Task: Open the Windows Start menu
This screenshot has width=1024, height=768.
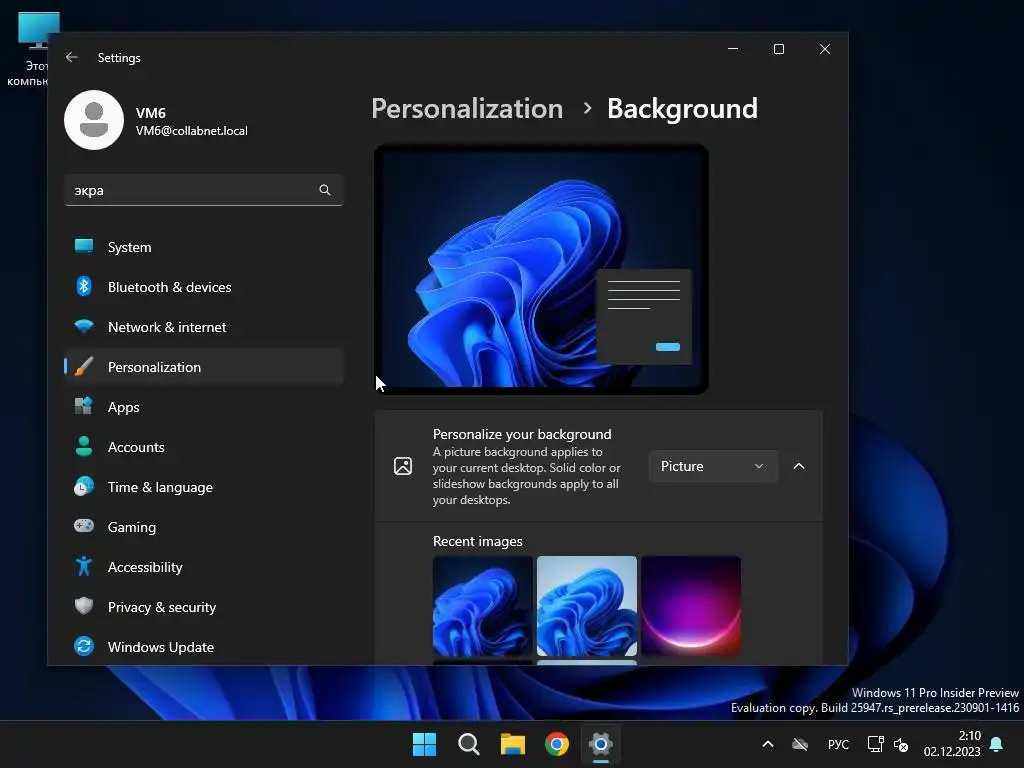Action: [x=424, y=744]
